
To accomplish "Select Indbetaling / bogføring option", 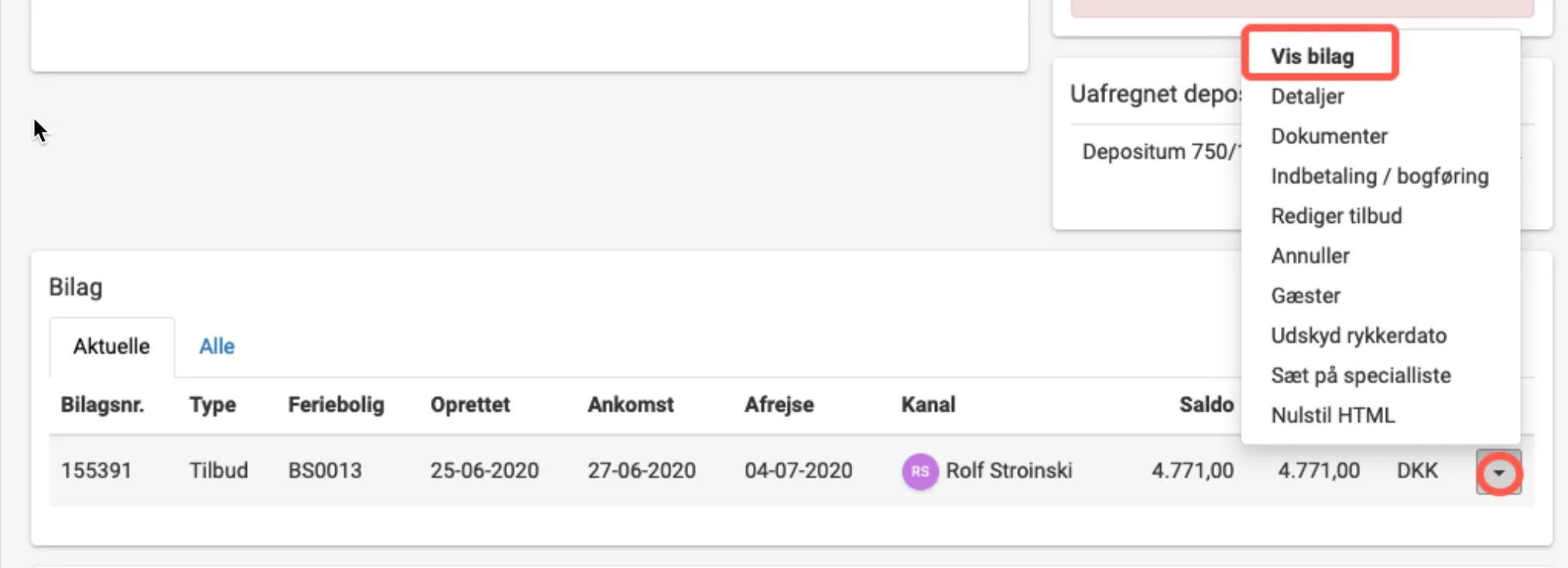I will coord(1379,176).
